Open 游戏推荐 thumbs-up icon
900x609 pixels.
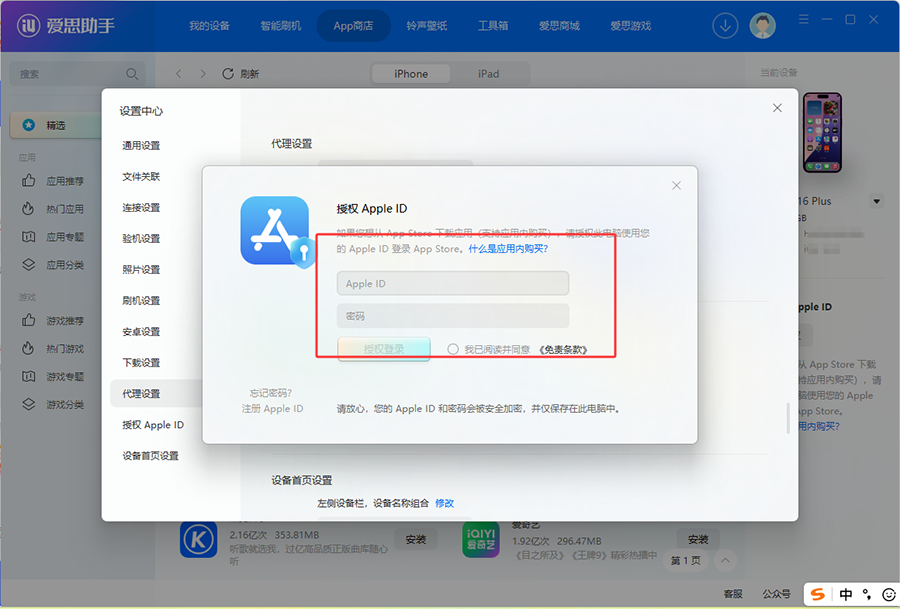pos(29,320)
